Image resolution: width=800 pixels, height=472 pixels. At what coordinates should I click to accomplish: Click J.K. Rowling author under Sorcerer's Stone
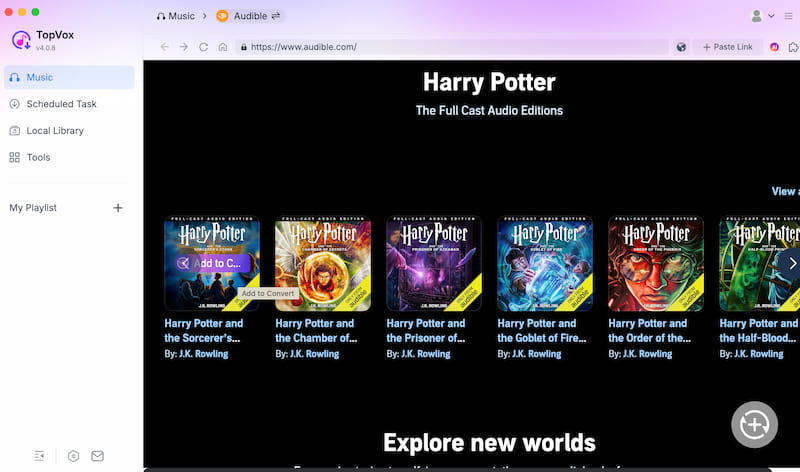click(x=204, y=354)
